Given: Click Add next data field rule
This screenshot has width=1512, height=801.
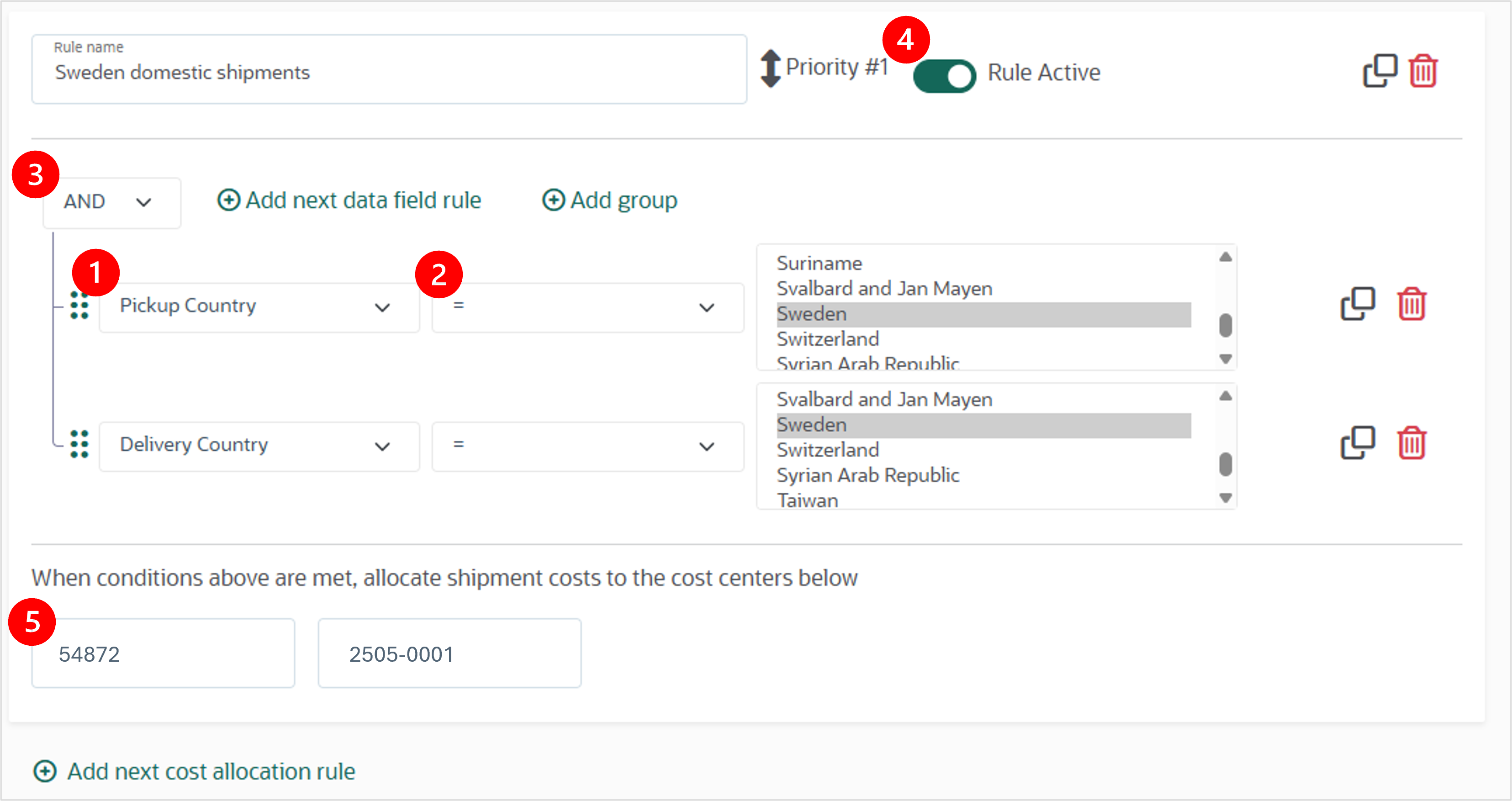Looking at the screenshot, I should pyautogui.click(x=349, y=200).
